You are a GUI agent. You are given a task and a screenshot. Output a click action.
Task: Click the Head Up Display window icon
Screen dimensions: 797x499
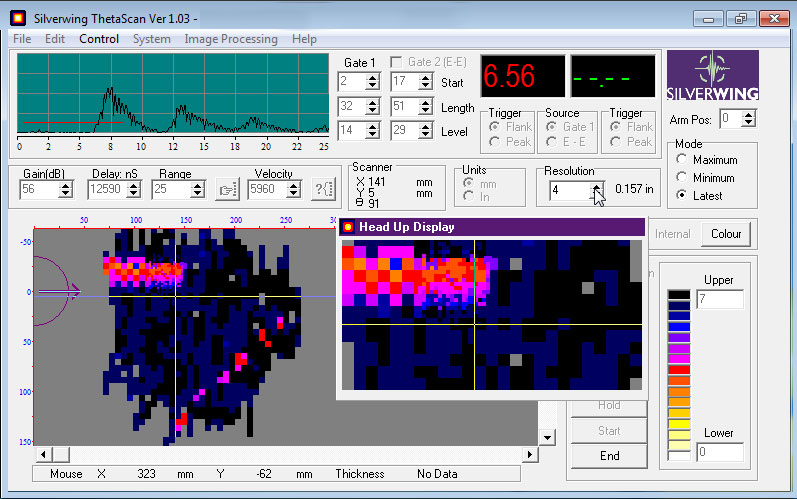point(347,227)
